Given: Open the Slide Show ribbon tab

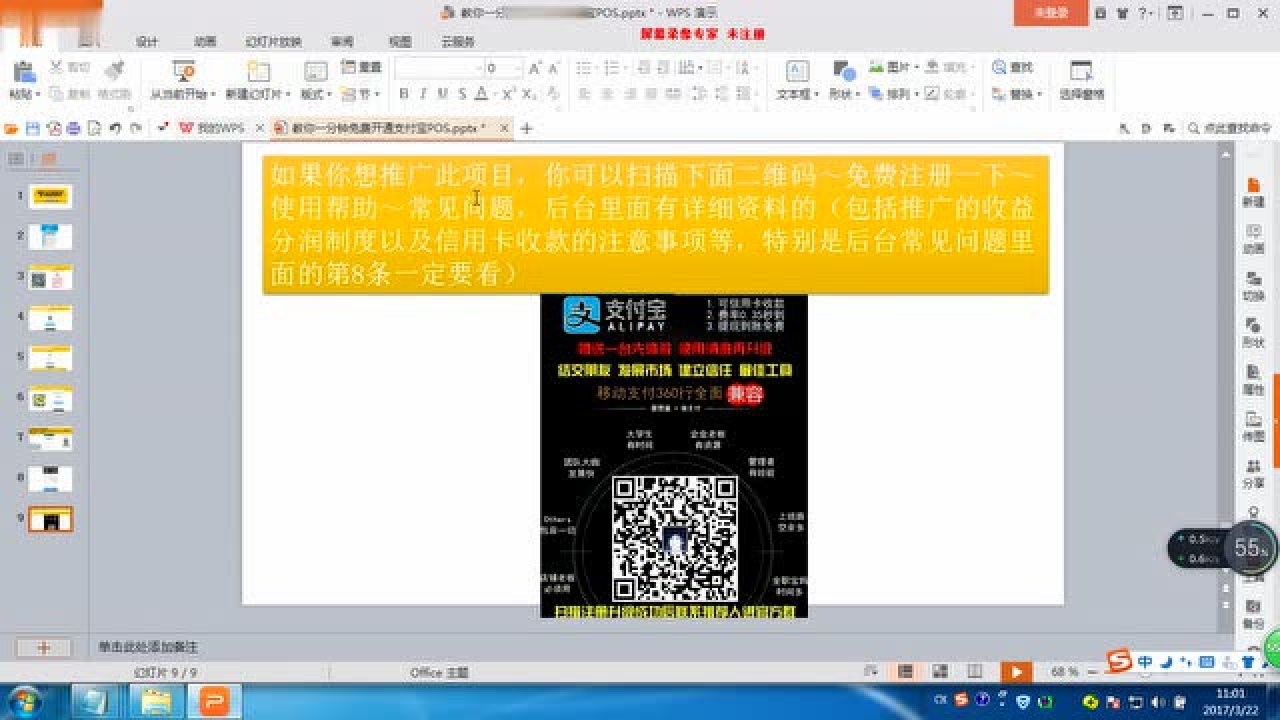Looking at the screenshot, I should pyautogui.click(x=273, y=42).
